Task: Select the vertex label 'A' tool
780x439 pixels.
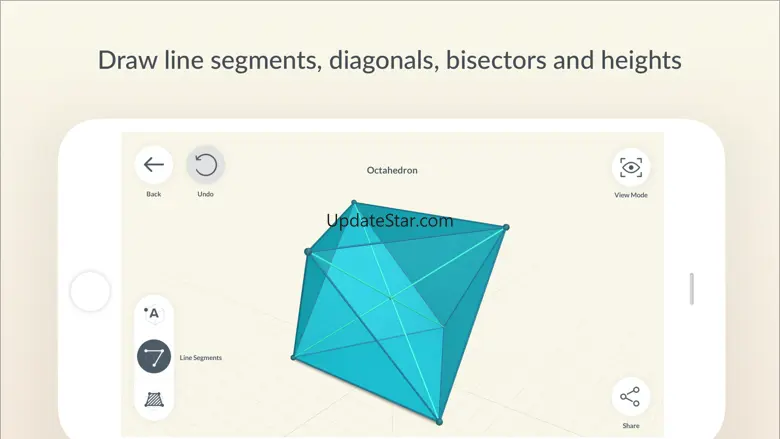Action: (x=153, y=313)
